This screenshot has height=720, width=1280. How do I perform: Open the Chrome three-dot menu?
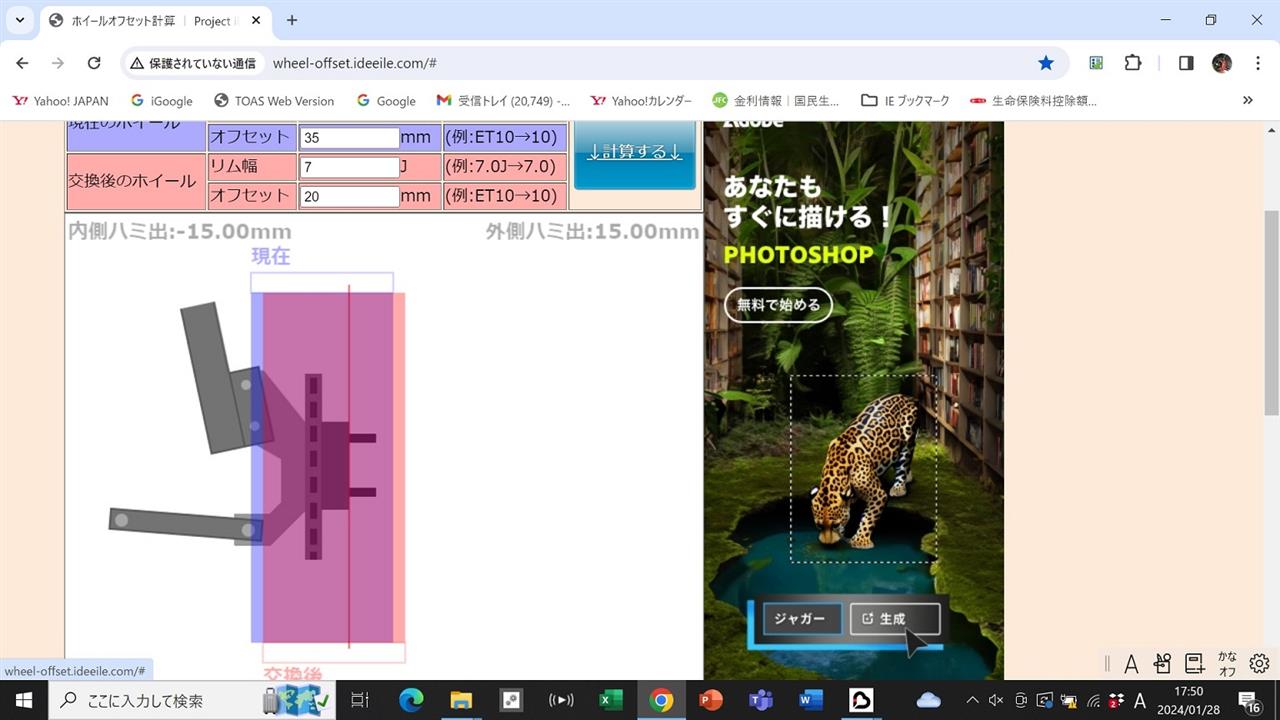(x=1258, y=63)
